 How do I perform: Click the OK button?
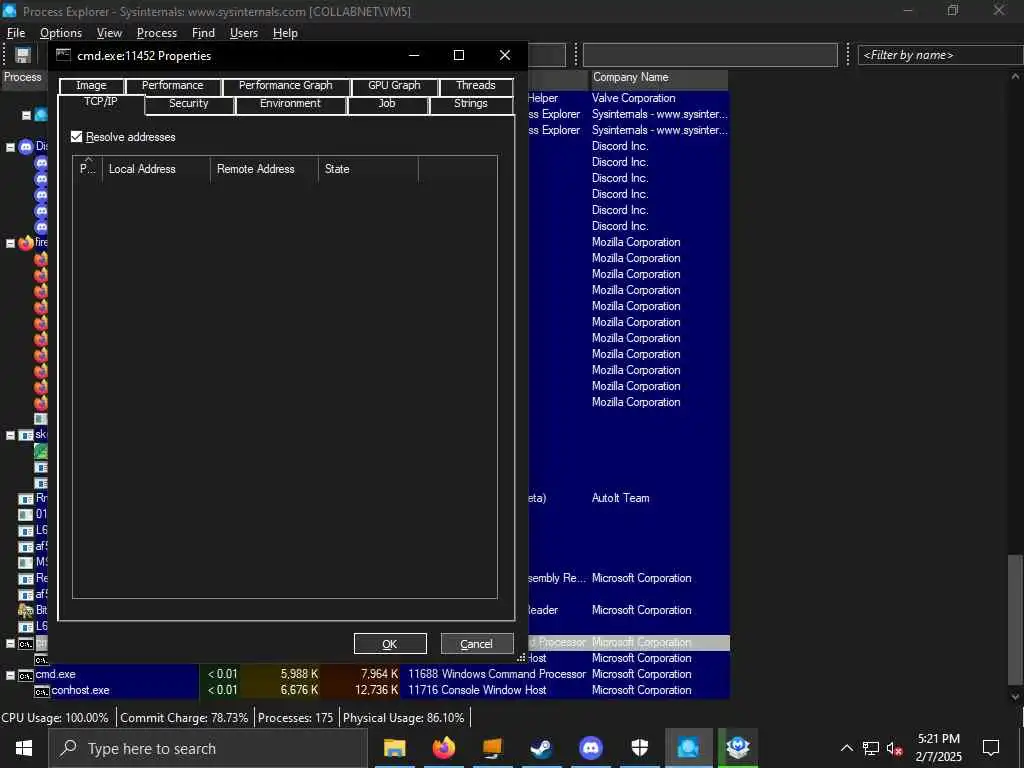[390, 644]
